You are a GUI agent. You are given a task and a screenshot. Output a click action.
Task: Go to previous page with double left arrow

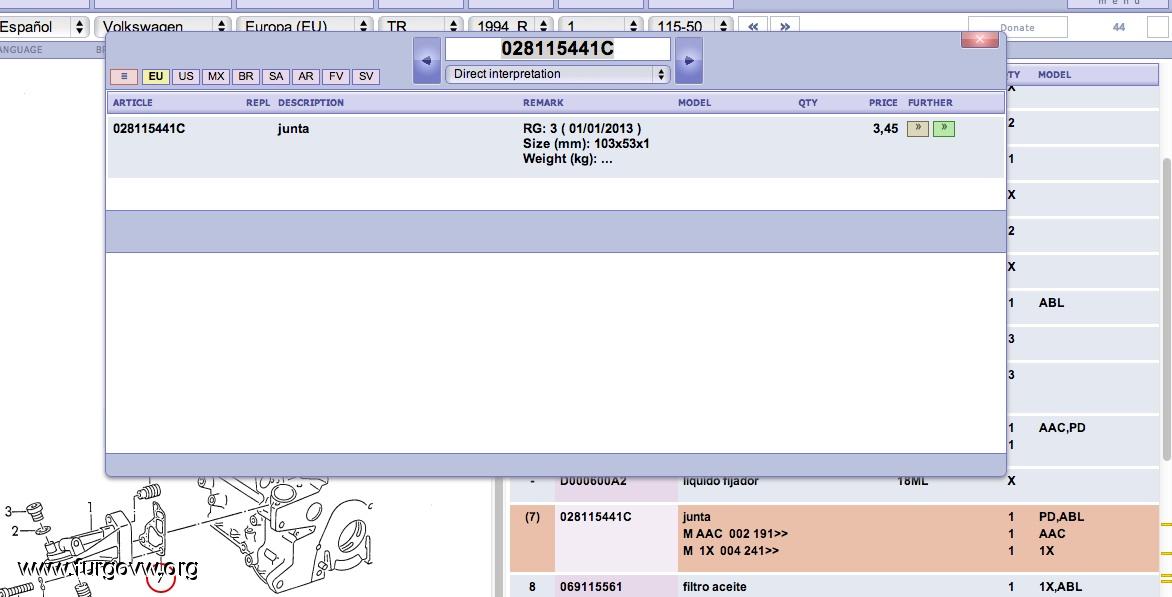pos(753,27)
